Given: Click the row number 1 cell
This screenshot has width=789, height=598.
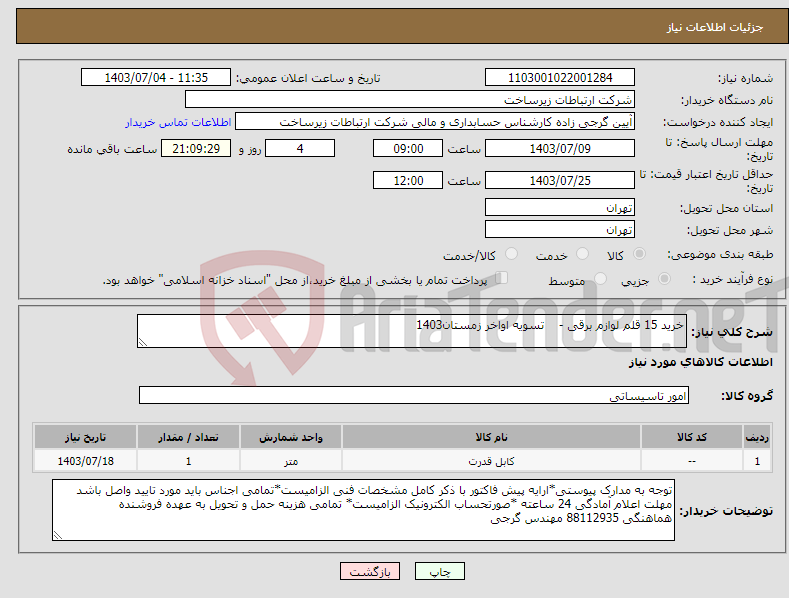Looking at the screenshot, I should [x=757, y=461].
